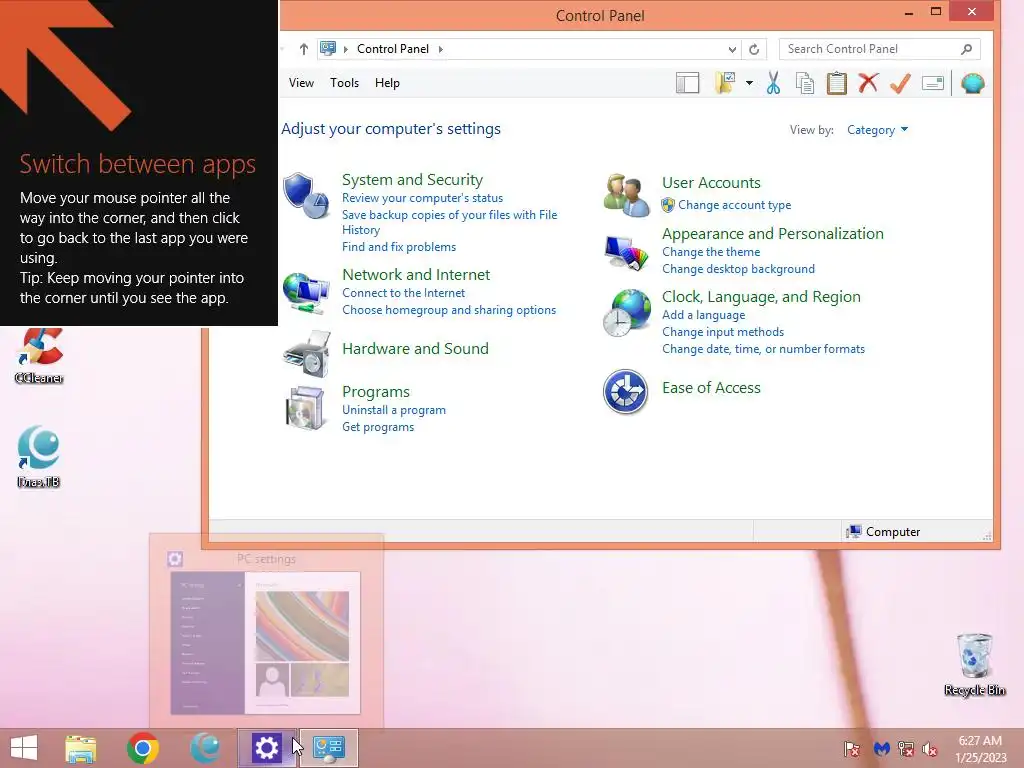Open Hardware and Sound category
Screen dimensions: 1024x768
tap(415, 349)
